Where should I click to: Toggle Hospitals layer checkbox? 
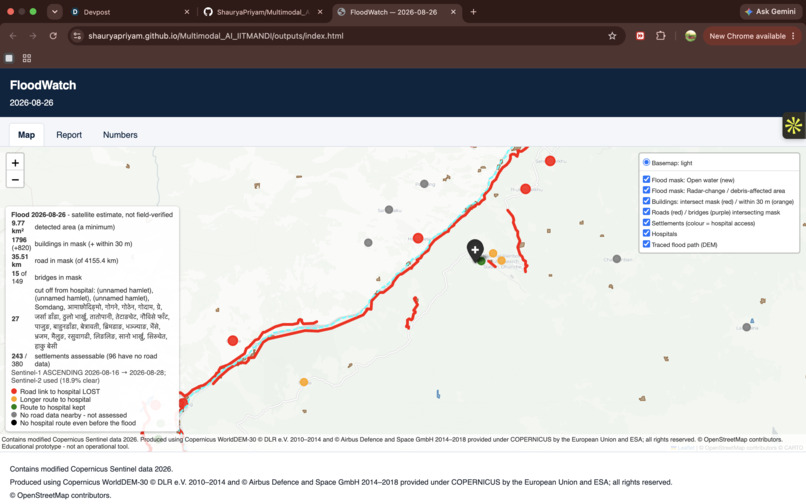[x=646, y=233]
